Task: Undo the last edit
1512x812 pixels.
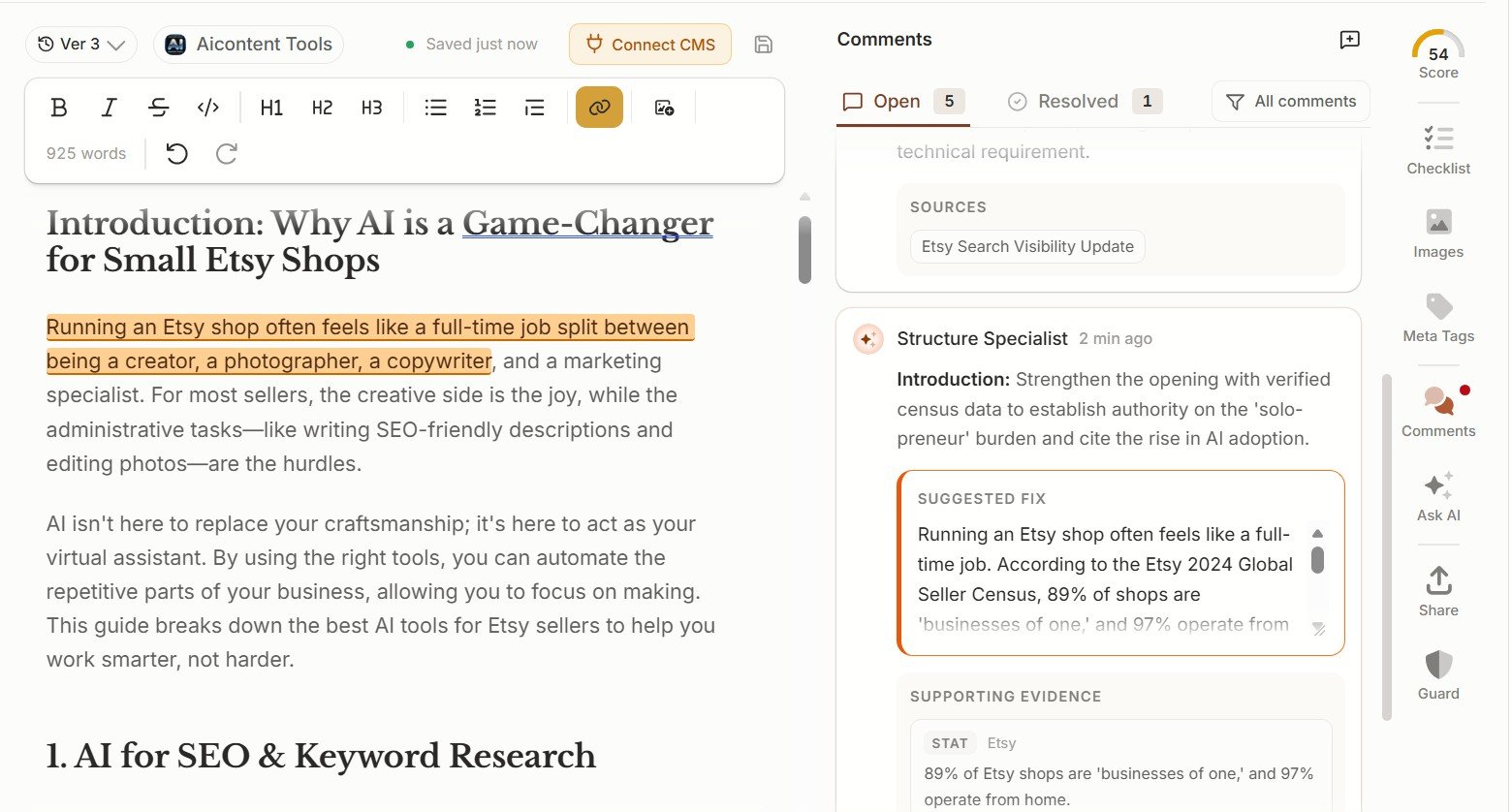Action: point(176,153)
